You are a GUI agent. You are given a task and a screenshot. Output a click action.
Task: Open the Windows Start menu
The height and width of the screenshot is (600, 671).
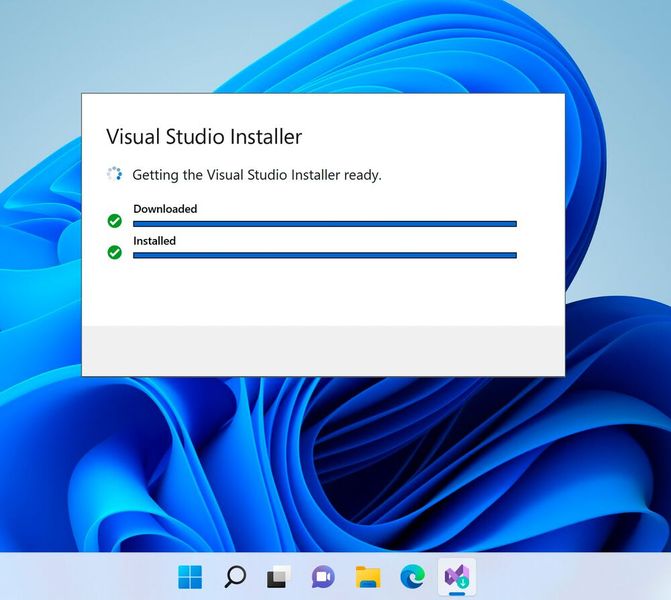click(x=190, y=577)
